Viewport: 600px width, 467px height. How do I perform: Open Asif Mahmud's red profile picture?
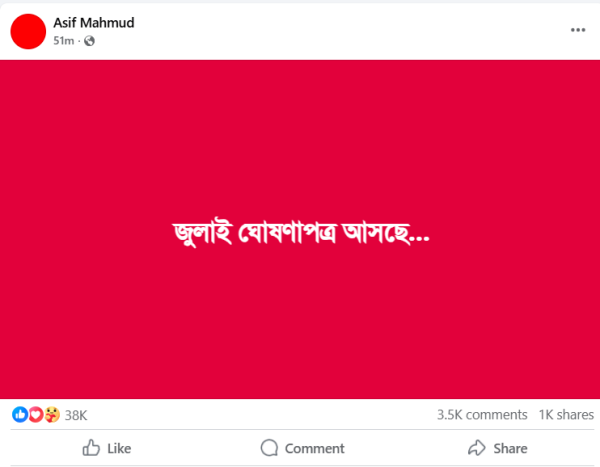28,31
